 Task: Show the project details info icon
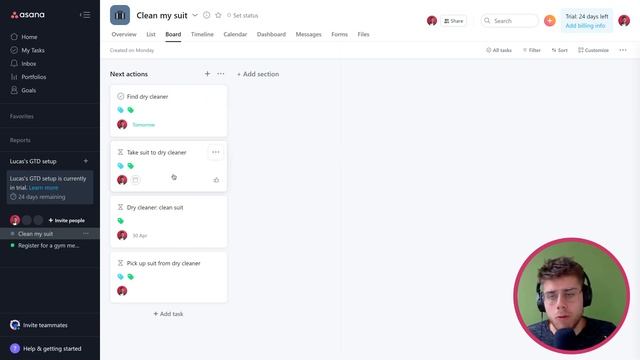point(207,15)
